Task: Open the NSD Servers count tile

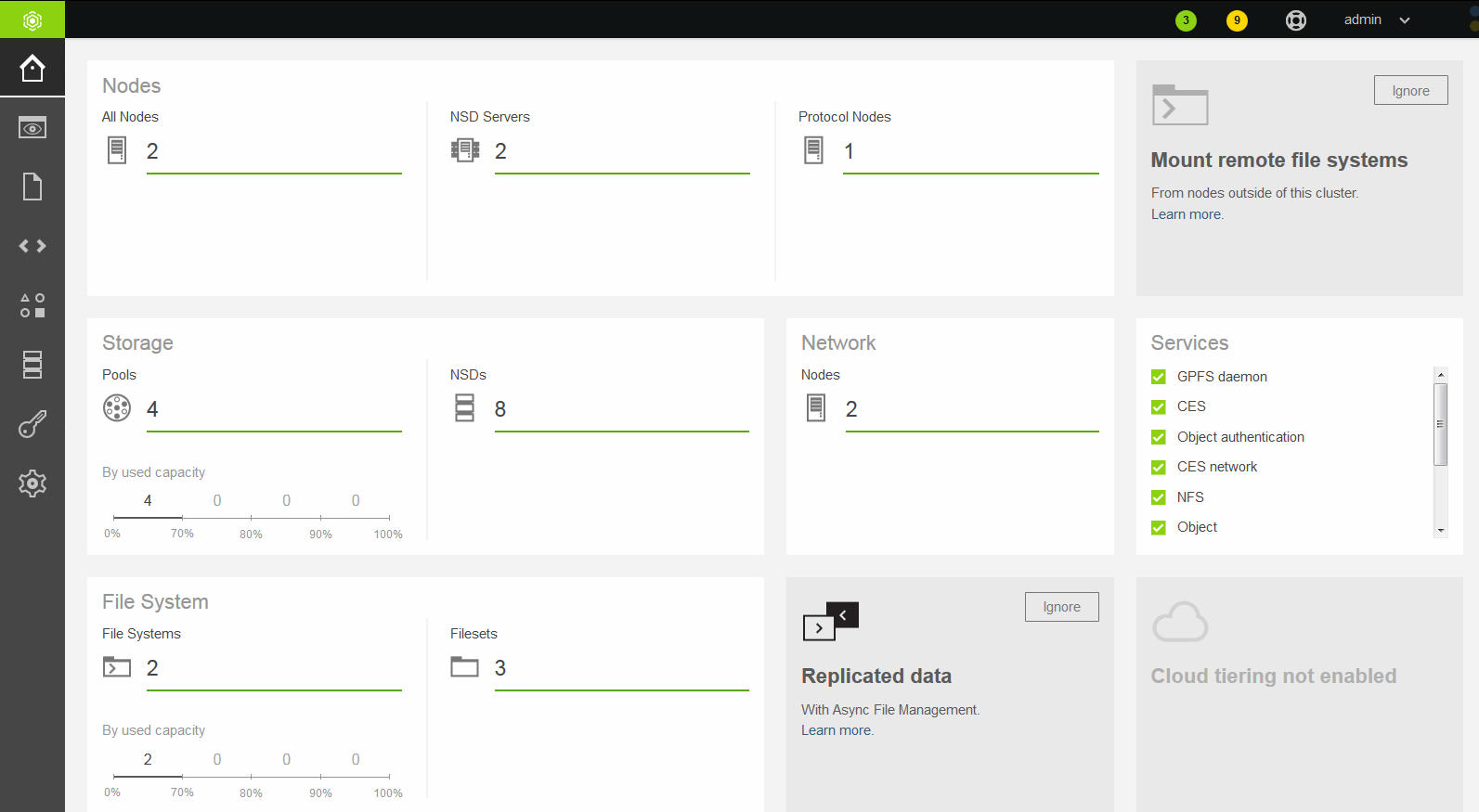Action: click(501, 151)
